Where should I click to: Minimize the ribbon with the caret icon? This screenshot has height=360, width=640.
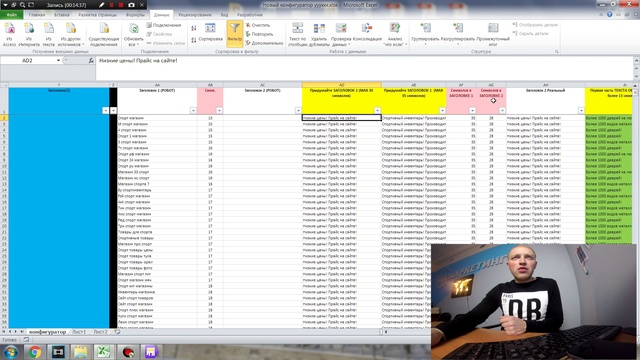click(601, 14)
